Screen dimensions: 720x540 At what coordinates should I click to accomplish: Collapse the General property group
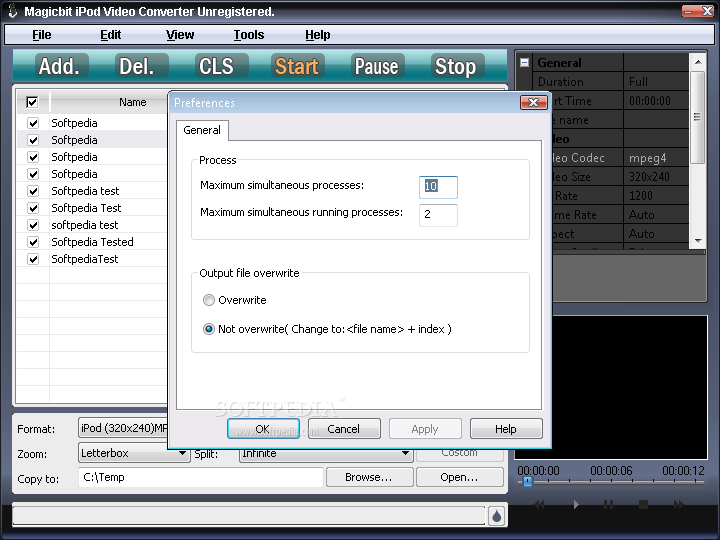[524, 62]
